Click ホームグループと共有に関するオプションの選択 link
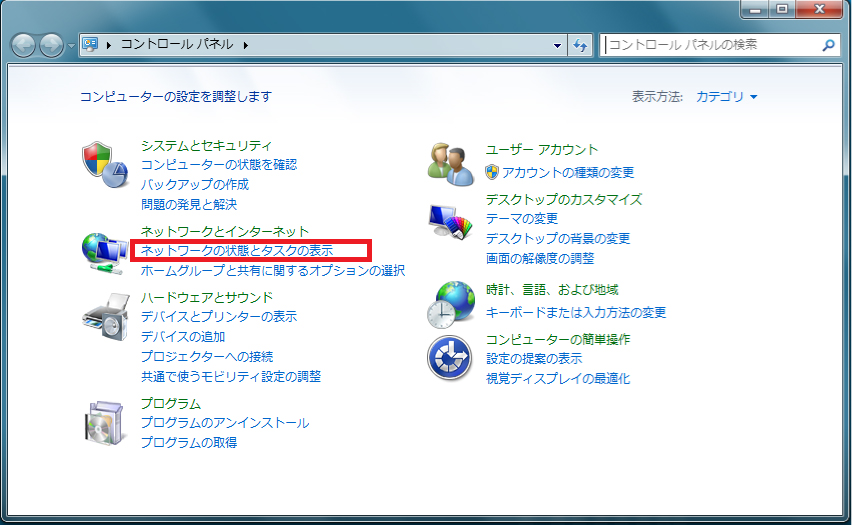 point(273,270)
